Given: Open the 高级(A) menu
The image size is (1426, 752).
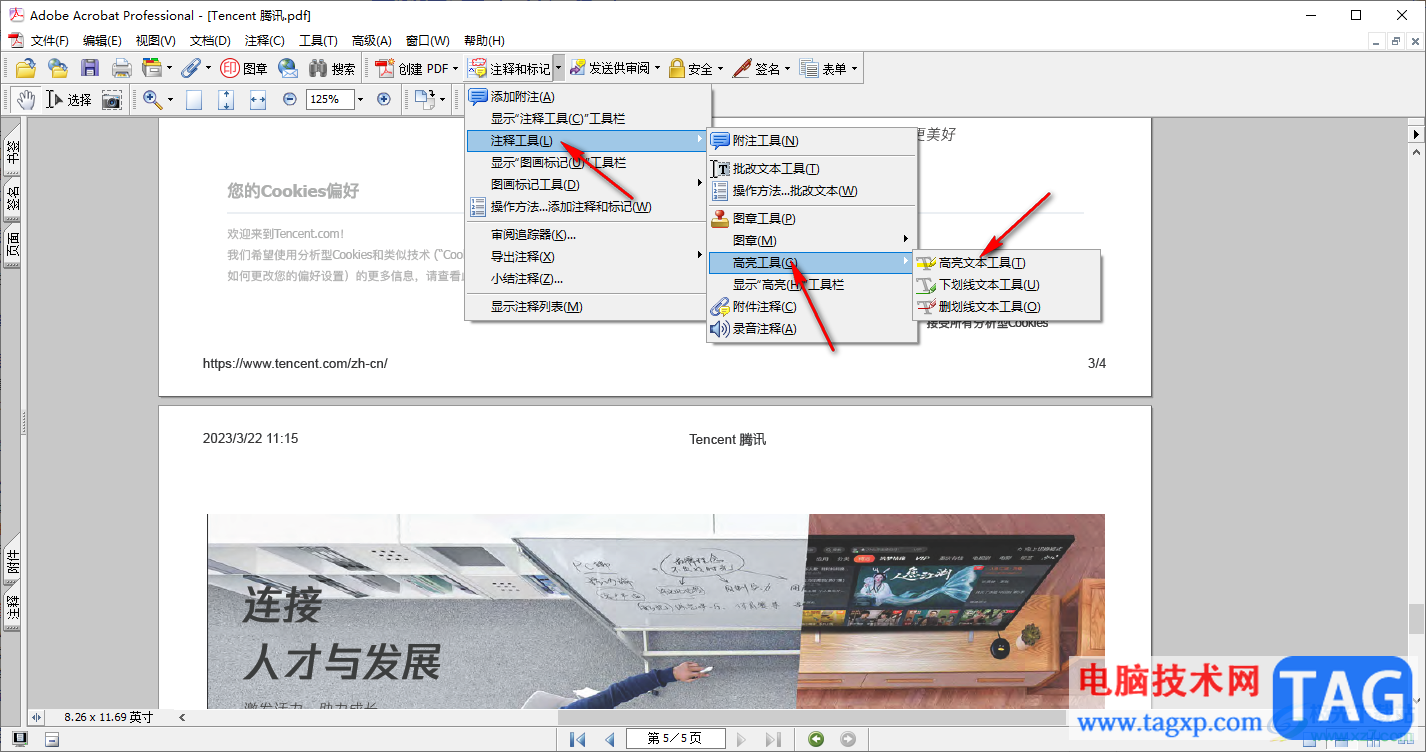Looking at the screenshot, I should pyautogui.click(x=372, y=41).
